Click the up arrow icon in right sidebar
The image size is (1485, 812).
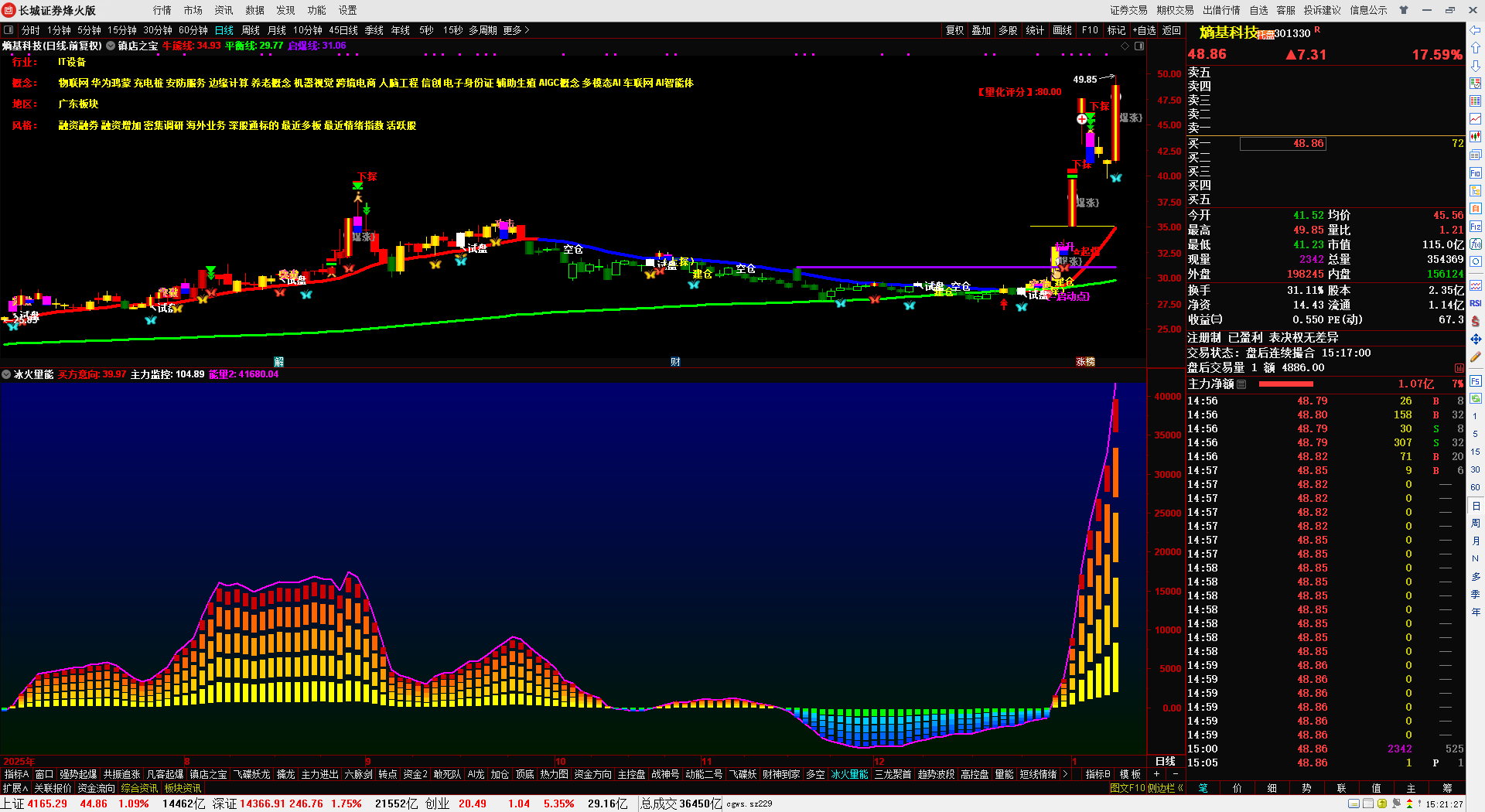(1476, 48)
